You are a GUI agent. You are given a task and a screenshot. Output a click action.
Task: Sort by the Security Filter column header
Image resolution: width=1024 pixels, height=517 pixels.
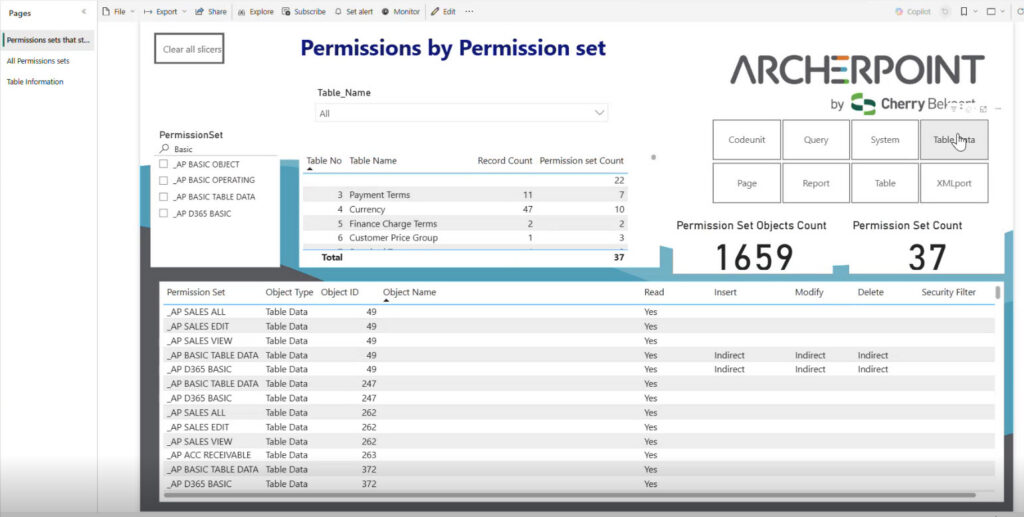(948, 292)
